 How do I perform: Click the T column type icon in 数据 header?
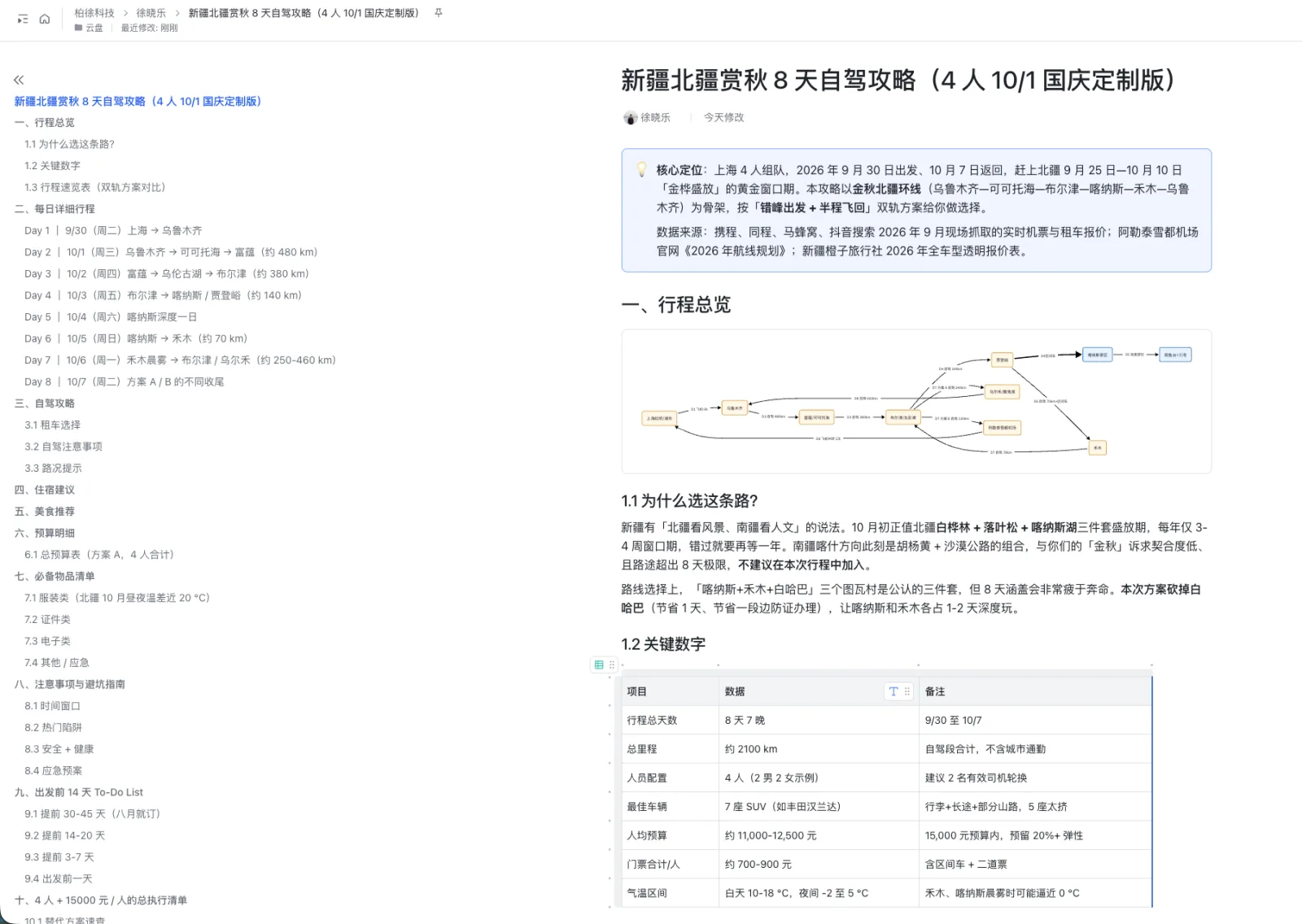coord(893,691)
